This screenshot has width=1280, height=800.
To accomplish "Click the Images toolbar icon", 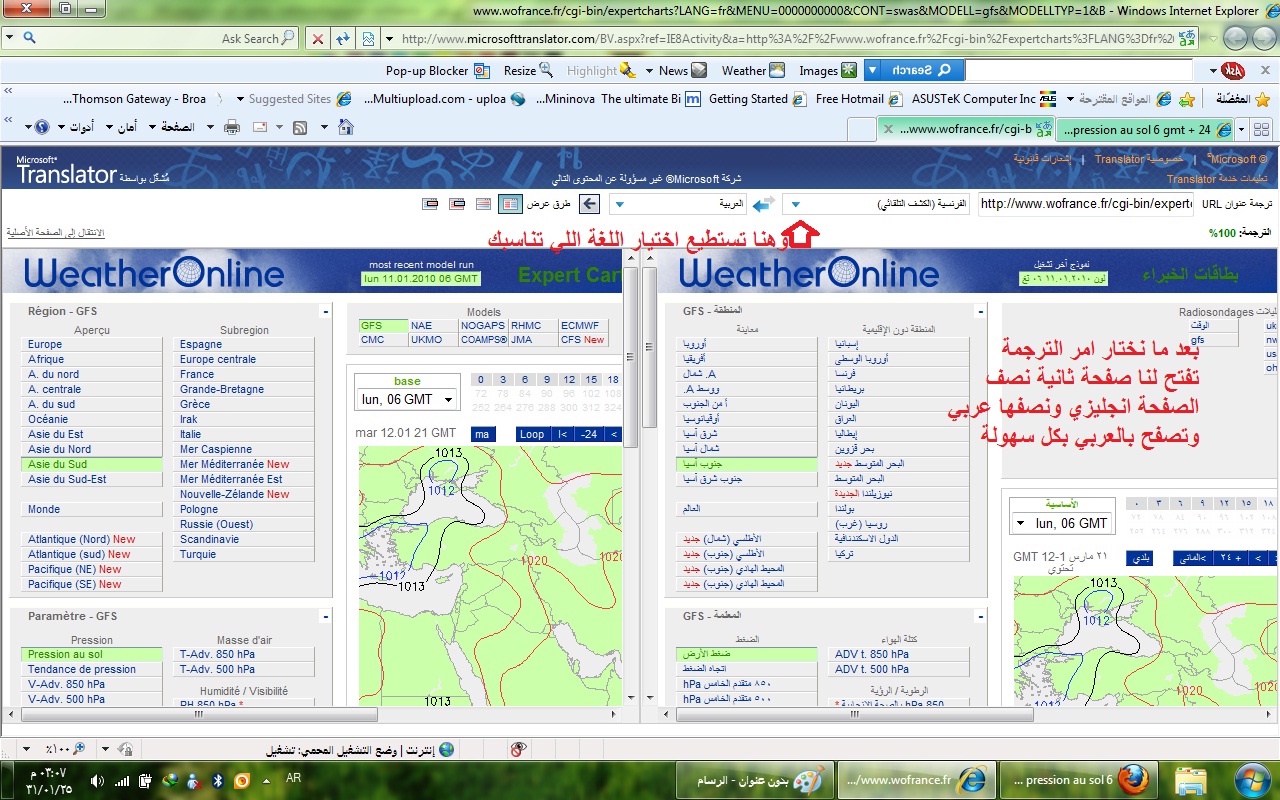I will pyautogui.click(x=849, y=70).
